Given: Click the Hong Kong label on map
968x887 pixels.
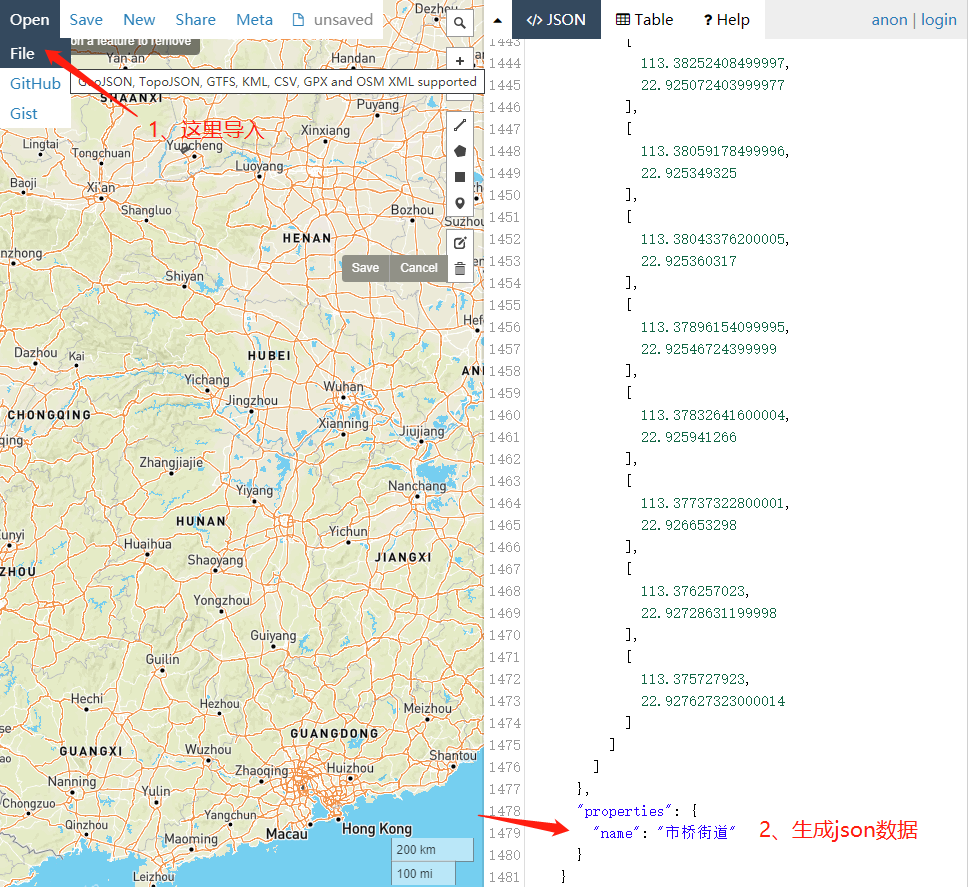Looking at the screenshot, I should (377, 828).
